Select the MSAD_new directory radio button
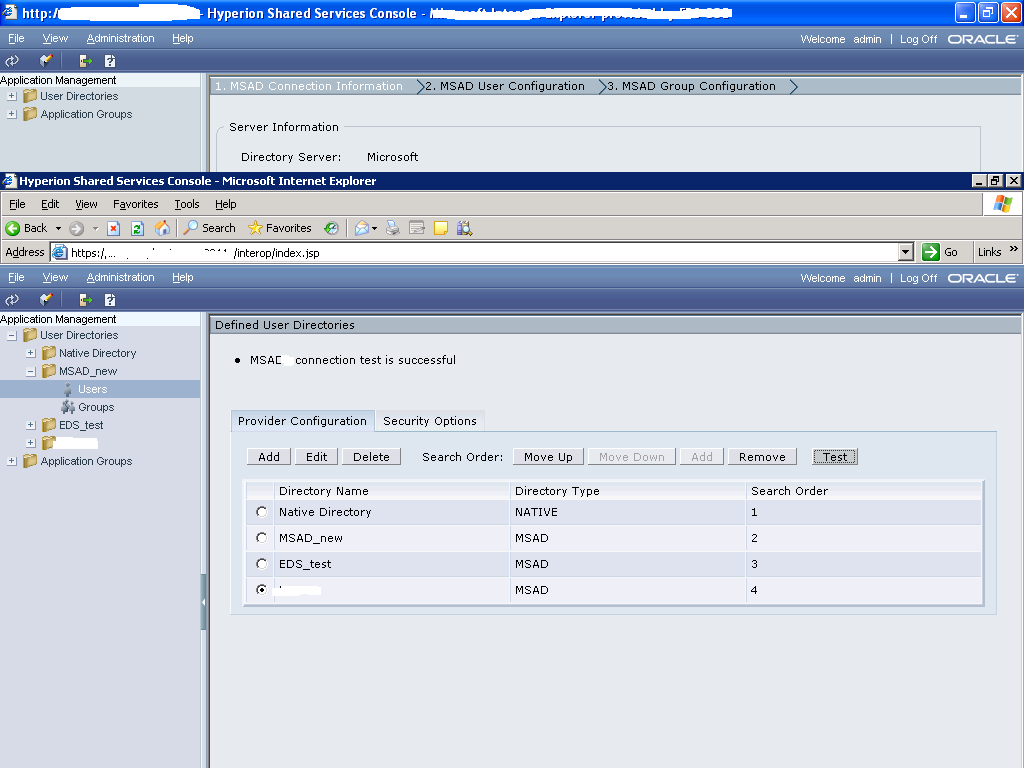1024x768 pixels. (260, 538)
